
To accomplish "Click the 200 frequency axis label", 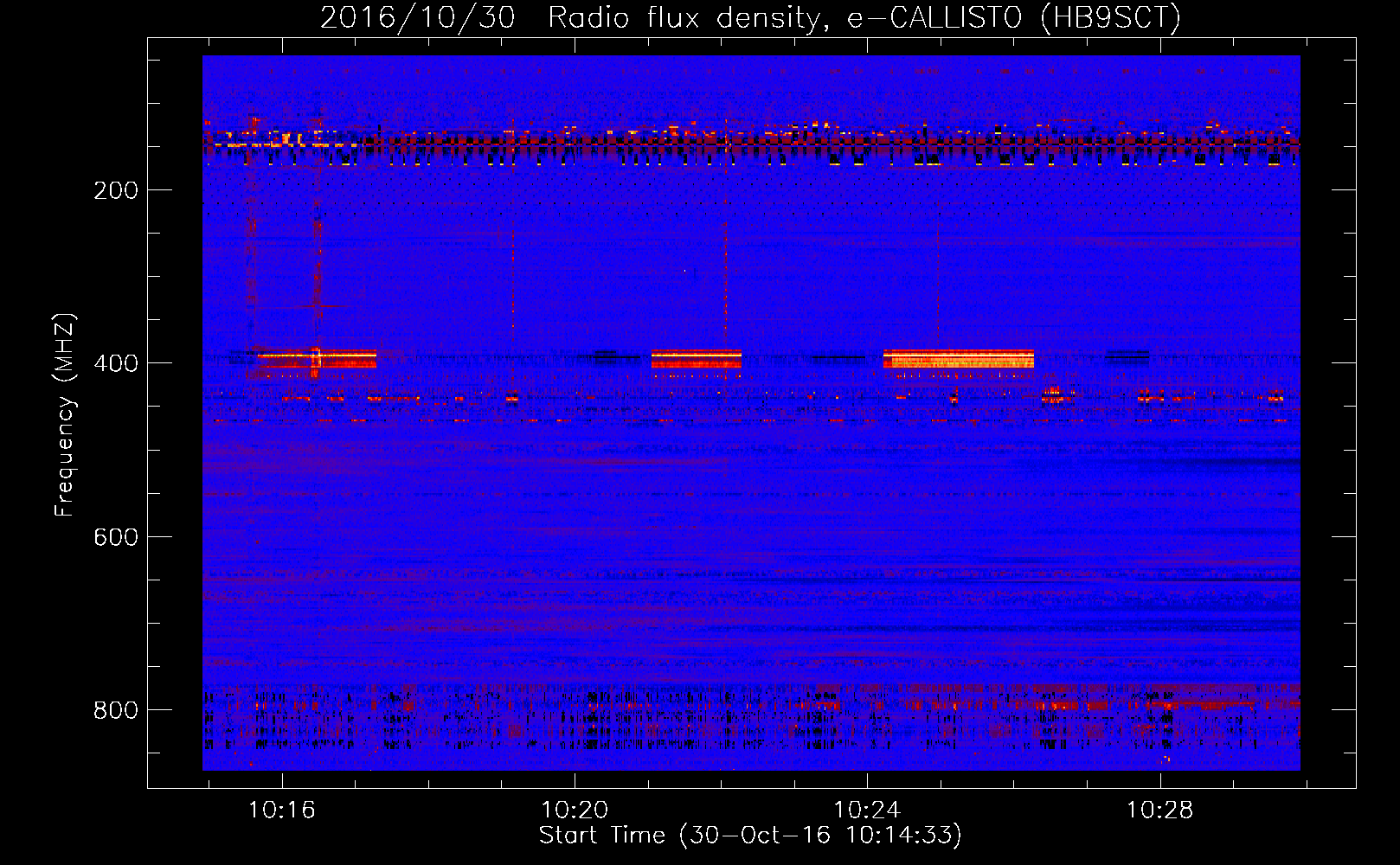I will 116,190.
